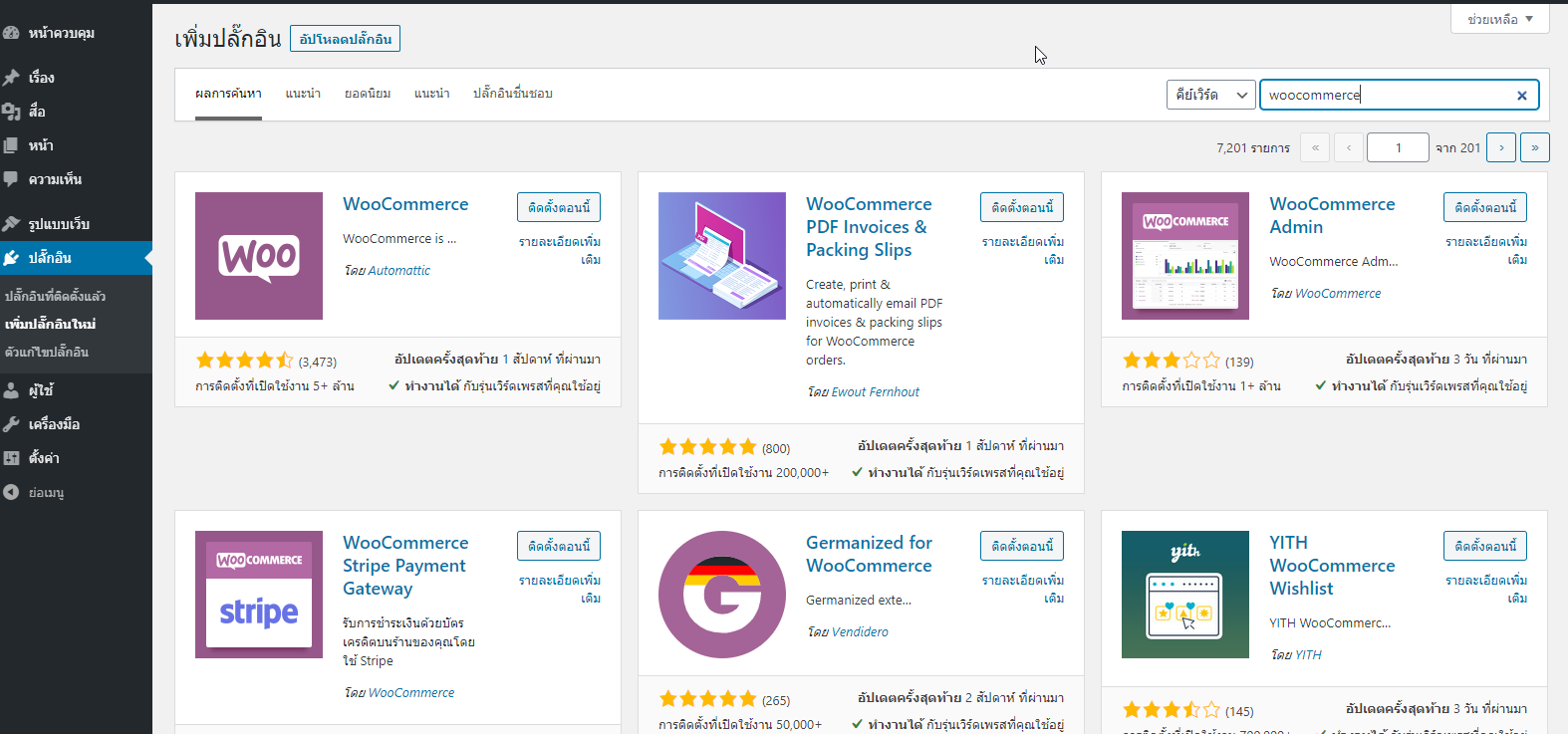This screenshot has height=734, width=1568.
Task: View more details for Germanized plugin
Action: [x=1023, y=589]
